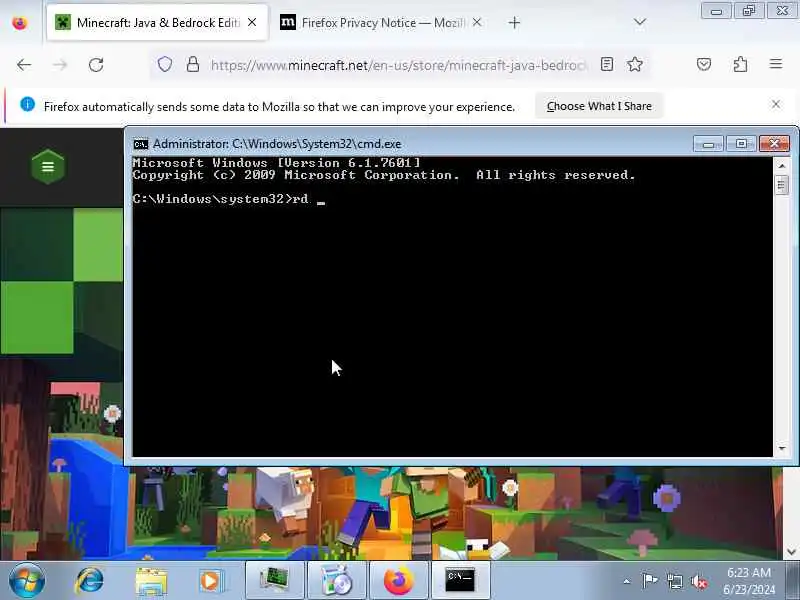Launch Internet Explorer from taskbar
The width and height of the screenshot is (800, 600).
tap(90, 580)
